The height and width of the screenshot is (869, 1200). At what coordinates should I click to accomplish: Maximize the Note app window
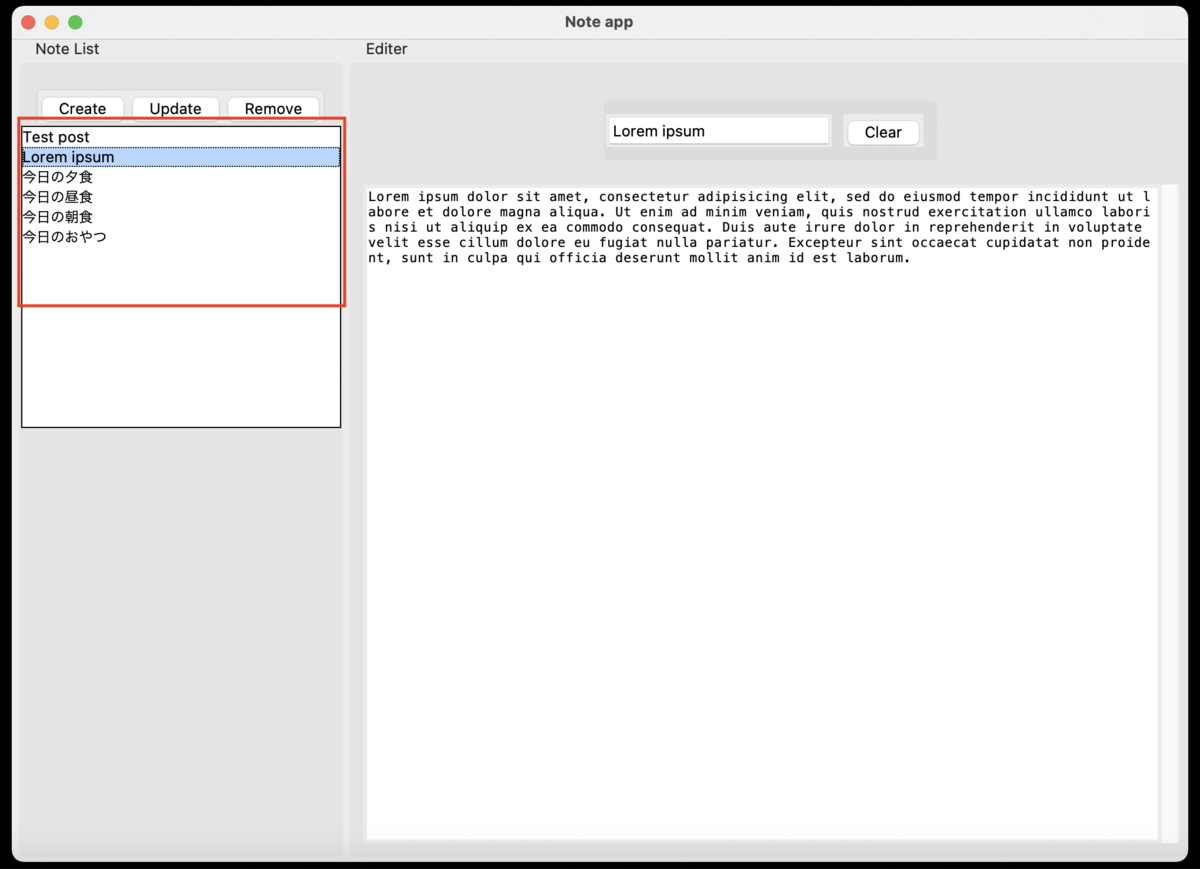tap(75, 22)
